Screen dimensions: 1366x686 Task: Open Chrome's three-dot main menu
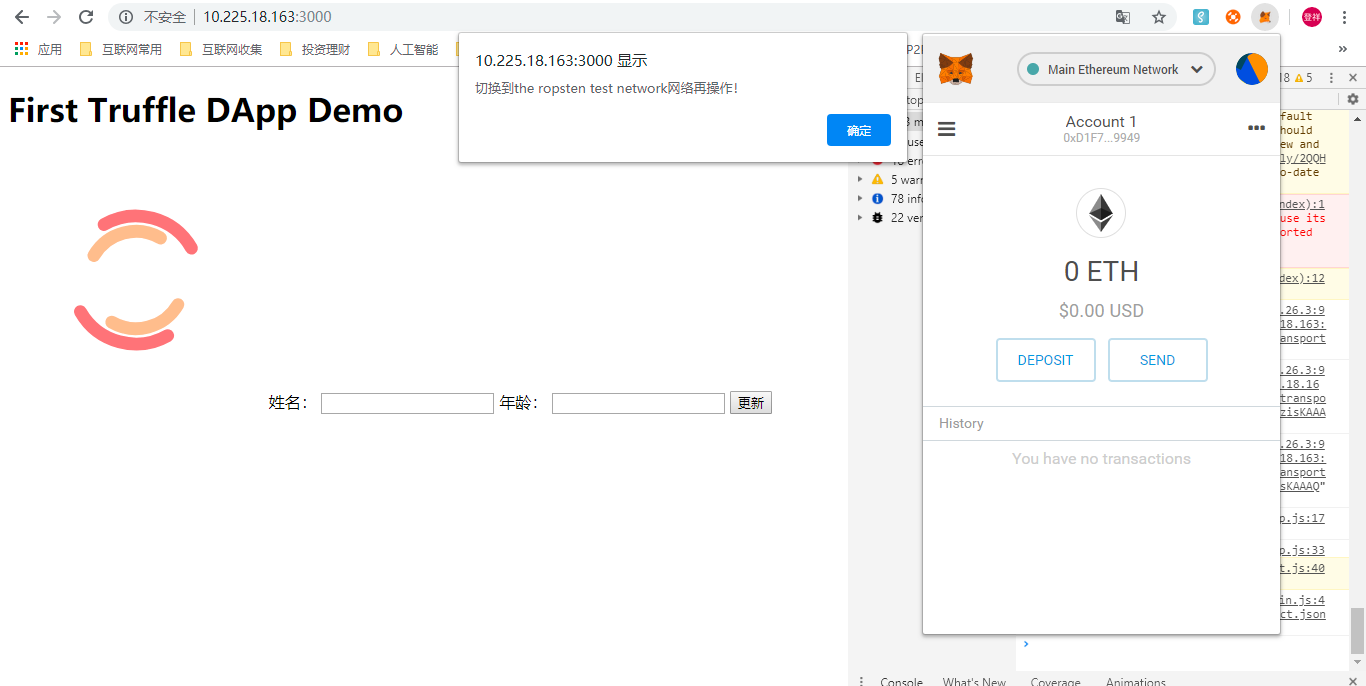click(1344, 17)
